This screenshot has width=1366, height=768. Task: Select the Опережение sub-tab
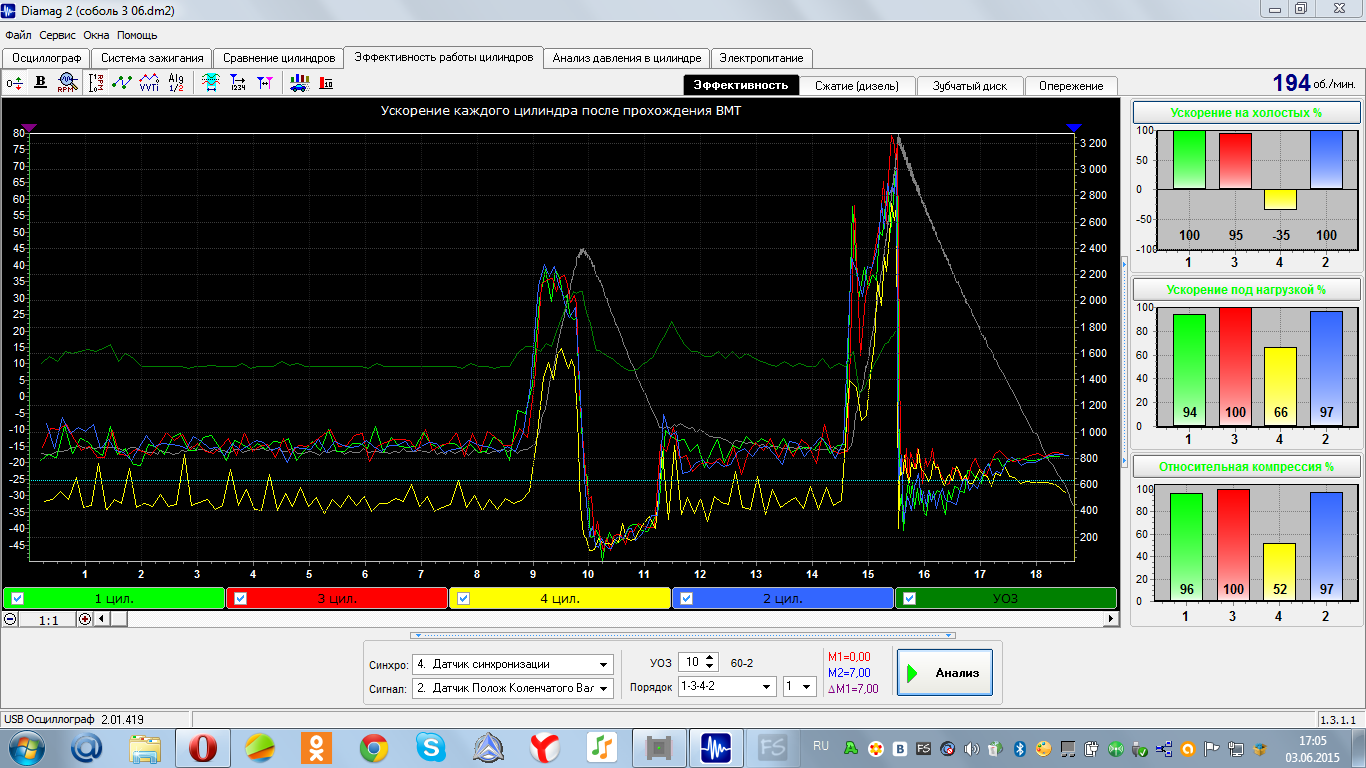(1071, 85)
